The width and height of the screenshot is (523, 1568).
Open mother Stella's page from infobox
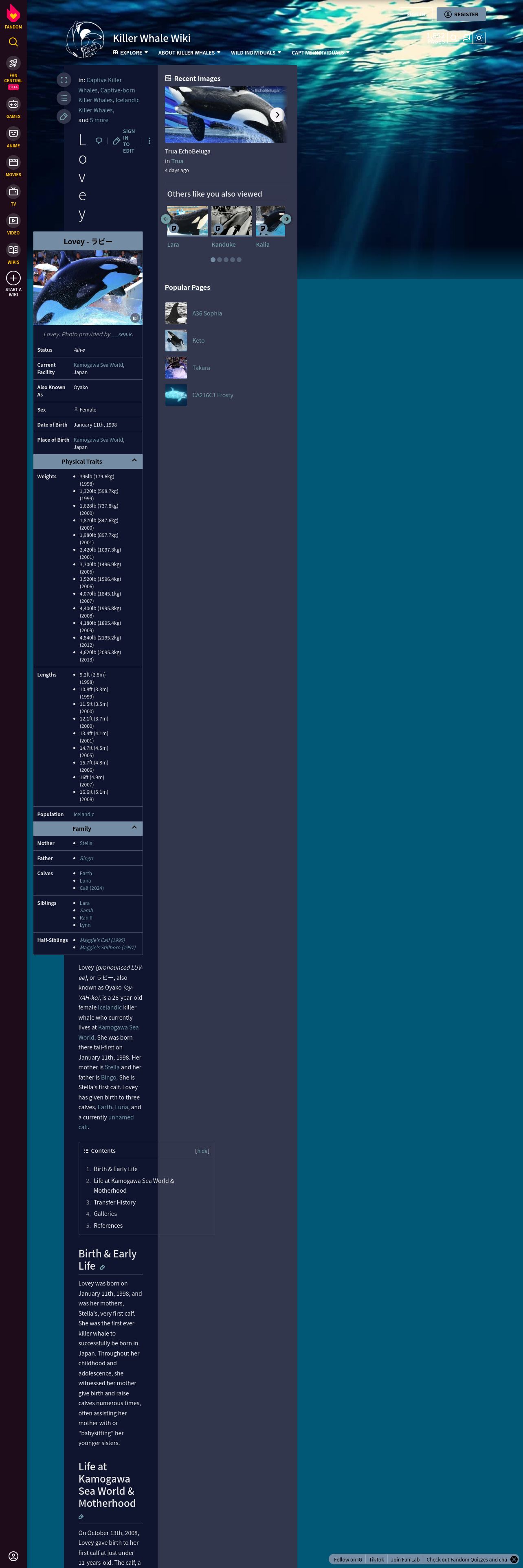point(86,843)
